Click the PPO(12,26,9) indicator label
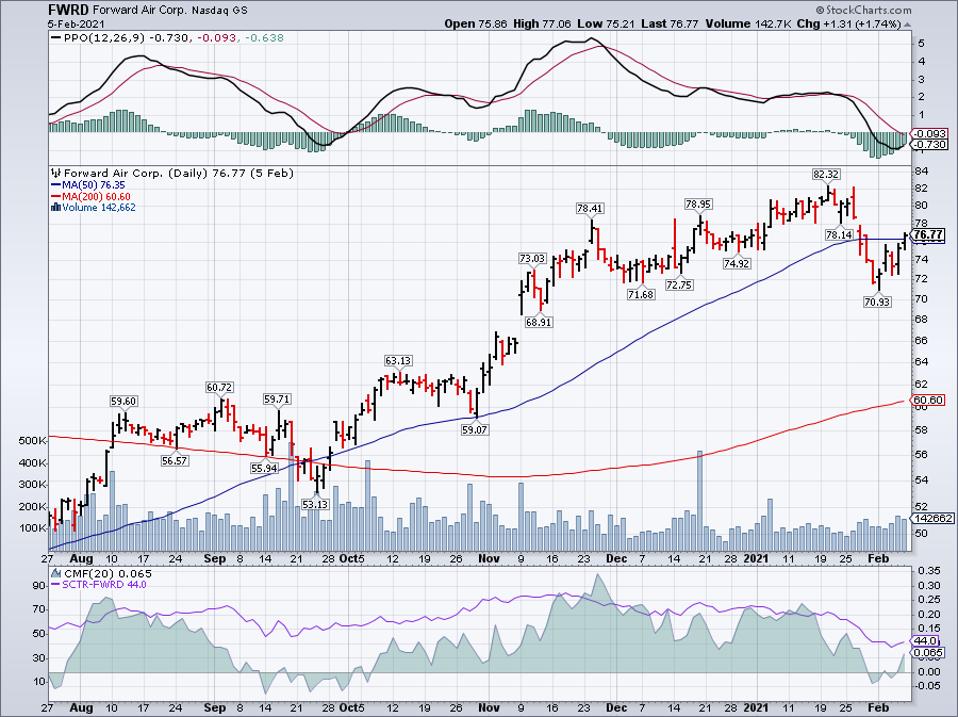This screenshot has height=717, width=958. pyautogui.click(x=106, y=38)
